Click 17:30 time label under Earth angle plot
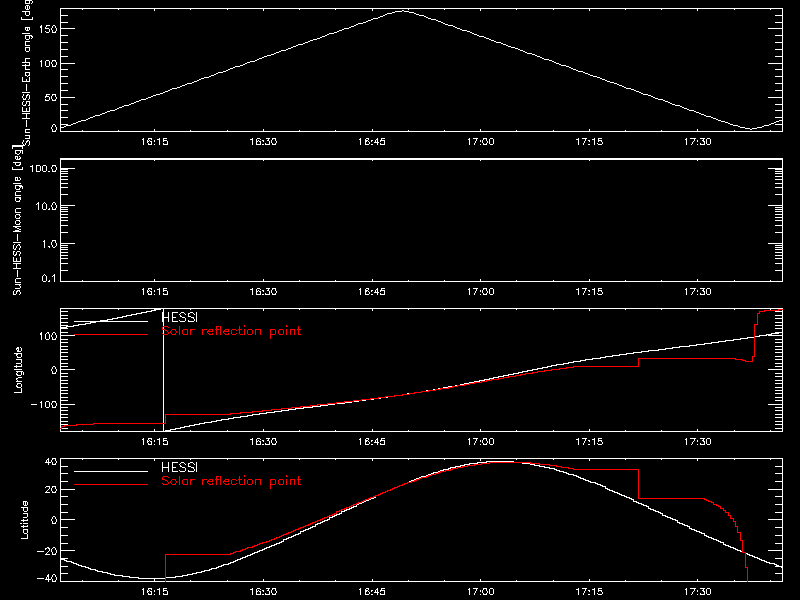The image size is (800, 600). point(698,142)
